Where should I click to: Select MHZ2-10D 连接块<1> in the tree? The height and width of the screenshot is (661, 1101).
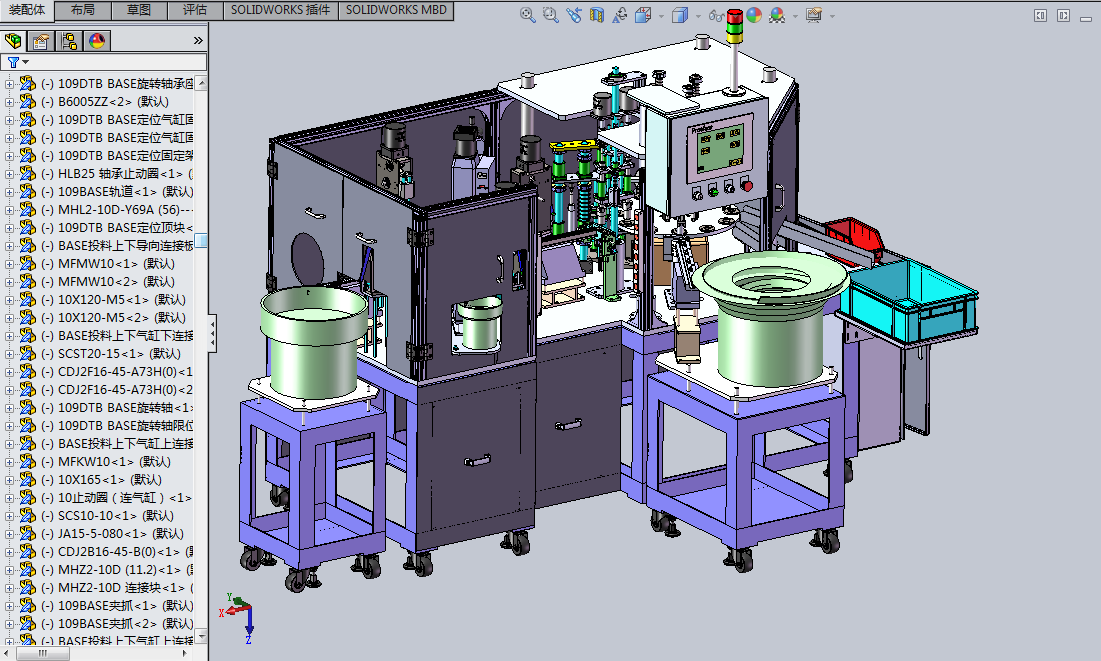click(x=117, y=587)
